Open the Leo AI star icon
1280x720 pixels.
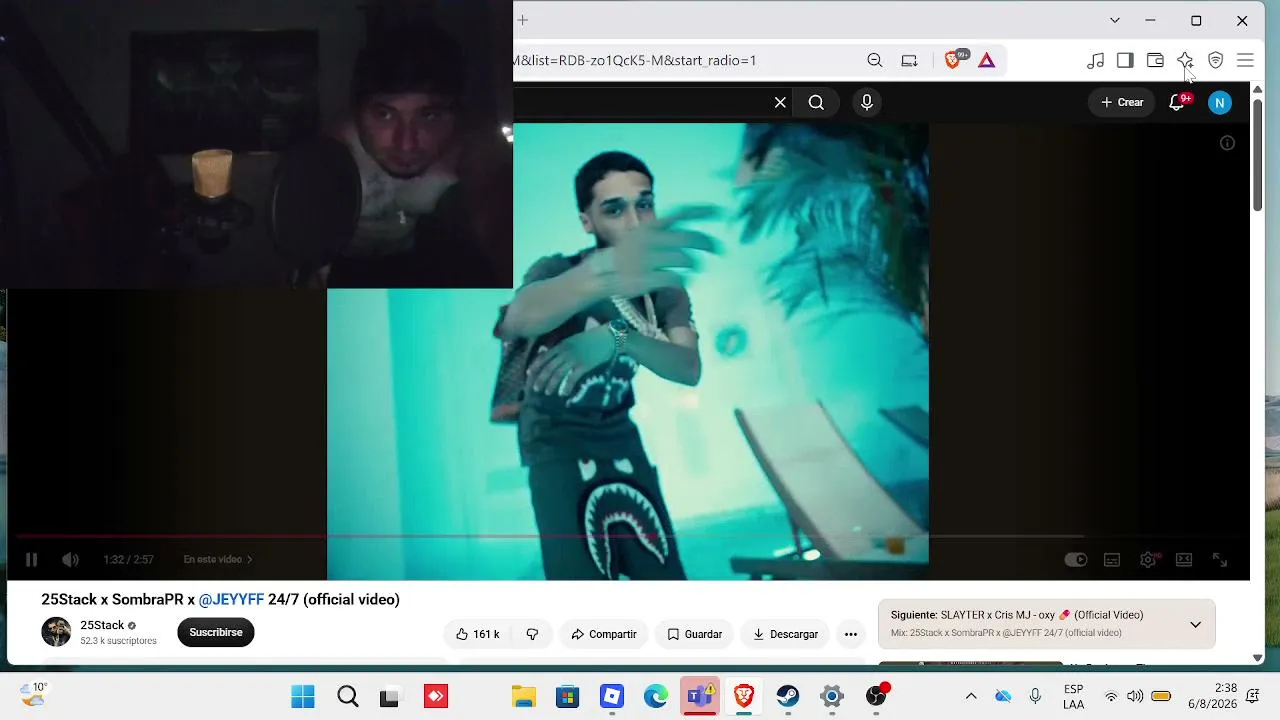1185,60
